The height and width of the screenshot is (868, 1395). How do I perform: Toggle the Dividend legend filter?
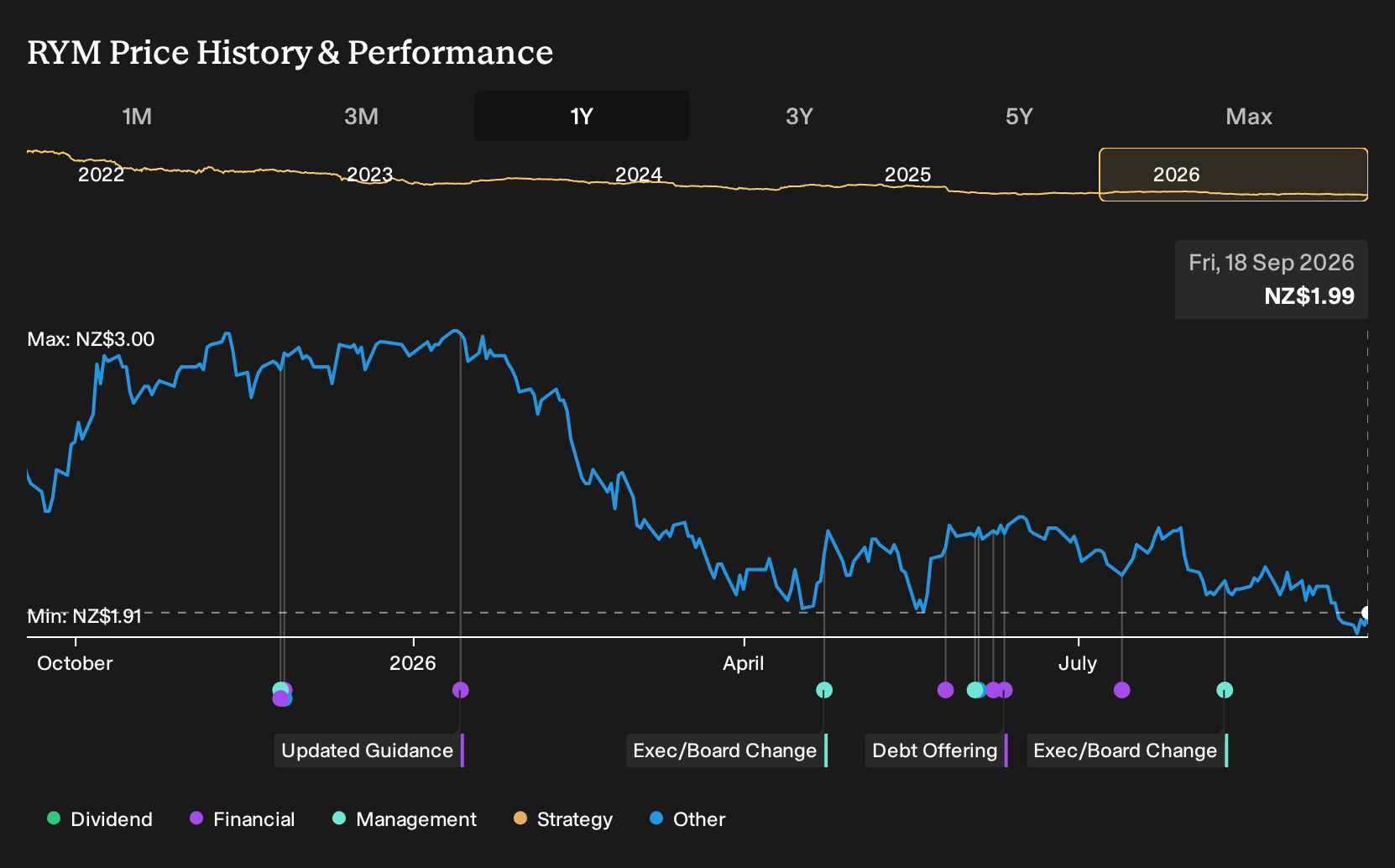100,819
